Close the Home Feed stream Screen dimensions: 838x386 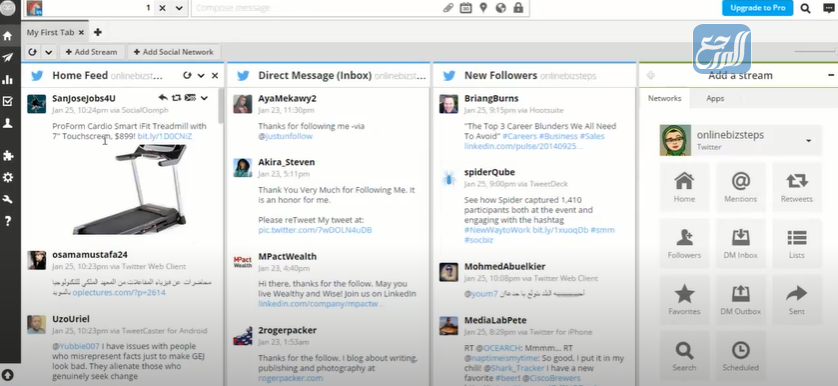[215, 75]
